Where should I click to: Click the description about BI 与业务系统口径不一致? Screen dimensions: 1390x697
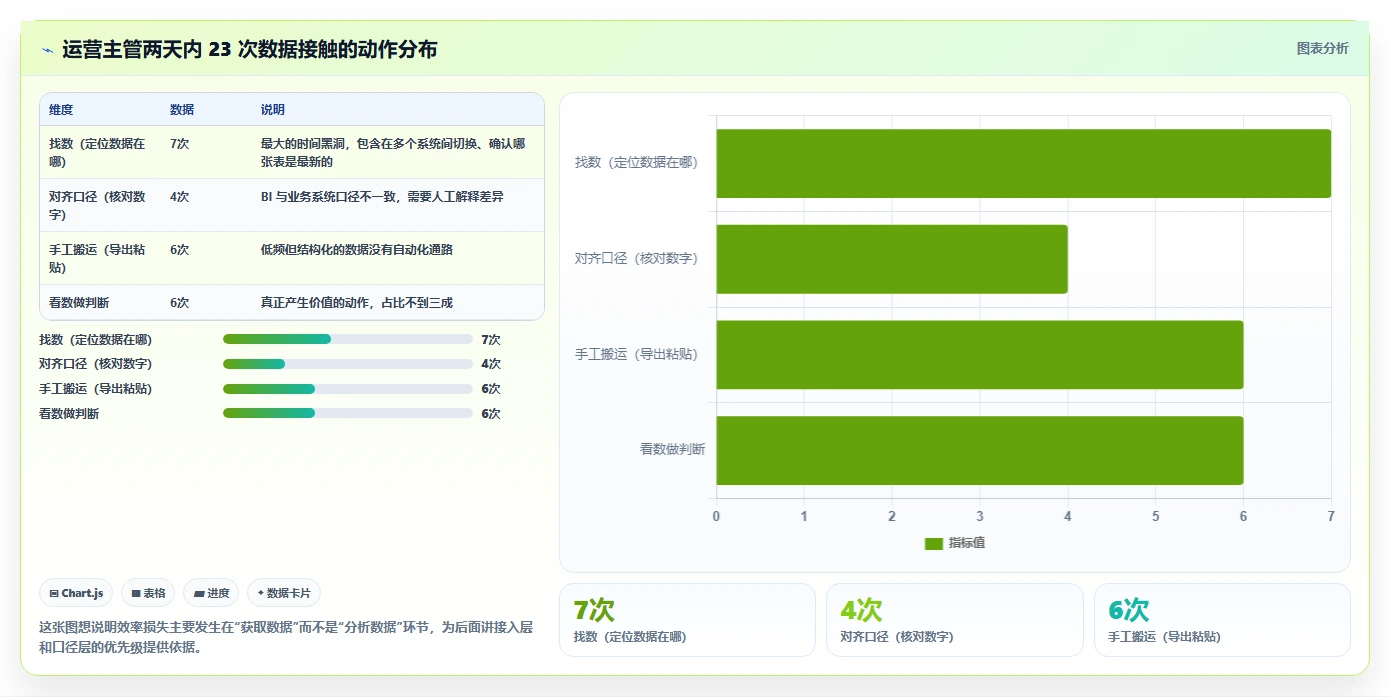382,197
